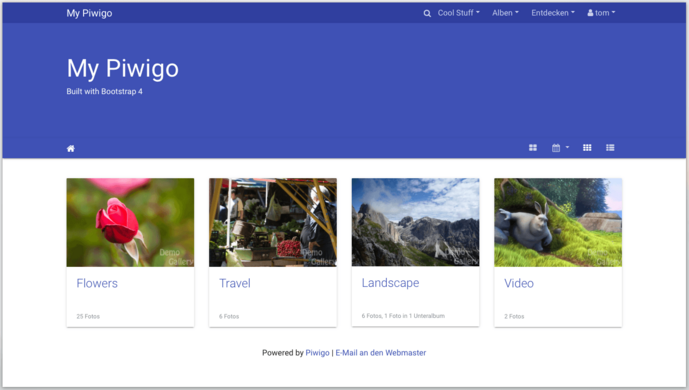Click the red rose Flowers thumbnail

pyautogui.click(x=130, y=222)
